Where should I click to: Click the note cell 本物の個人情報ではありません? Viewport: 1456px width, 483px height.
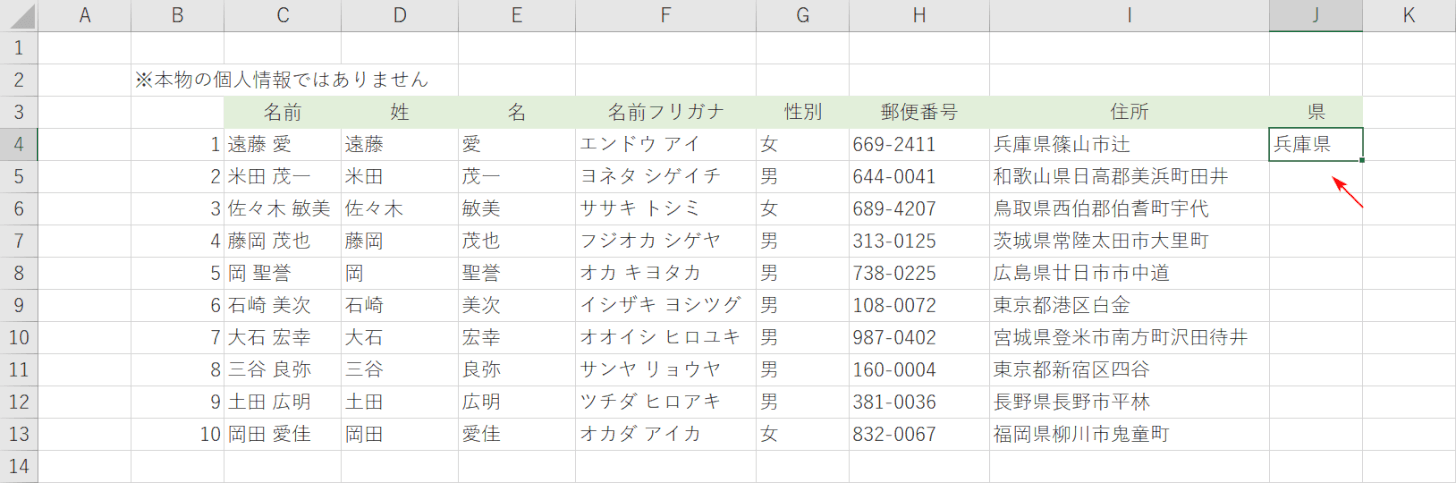(x=282, y=80)
